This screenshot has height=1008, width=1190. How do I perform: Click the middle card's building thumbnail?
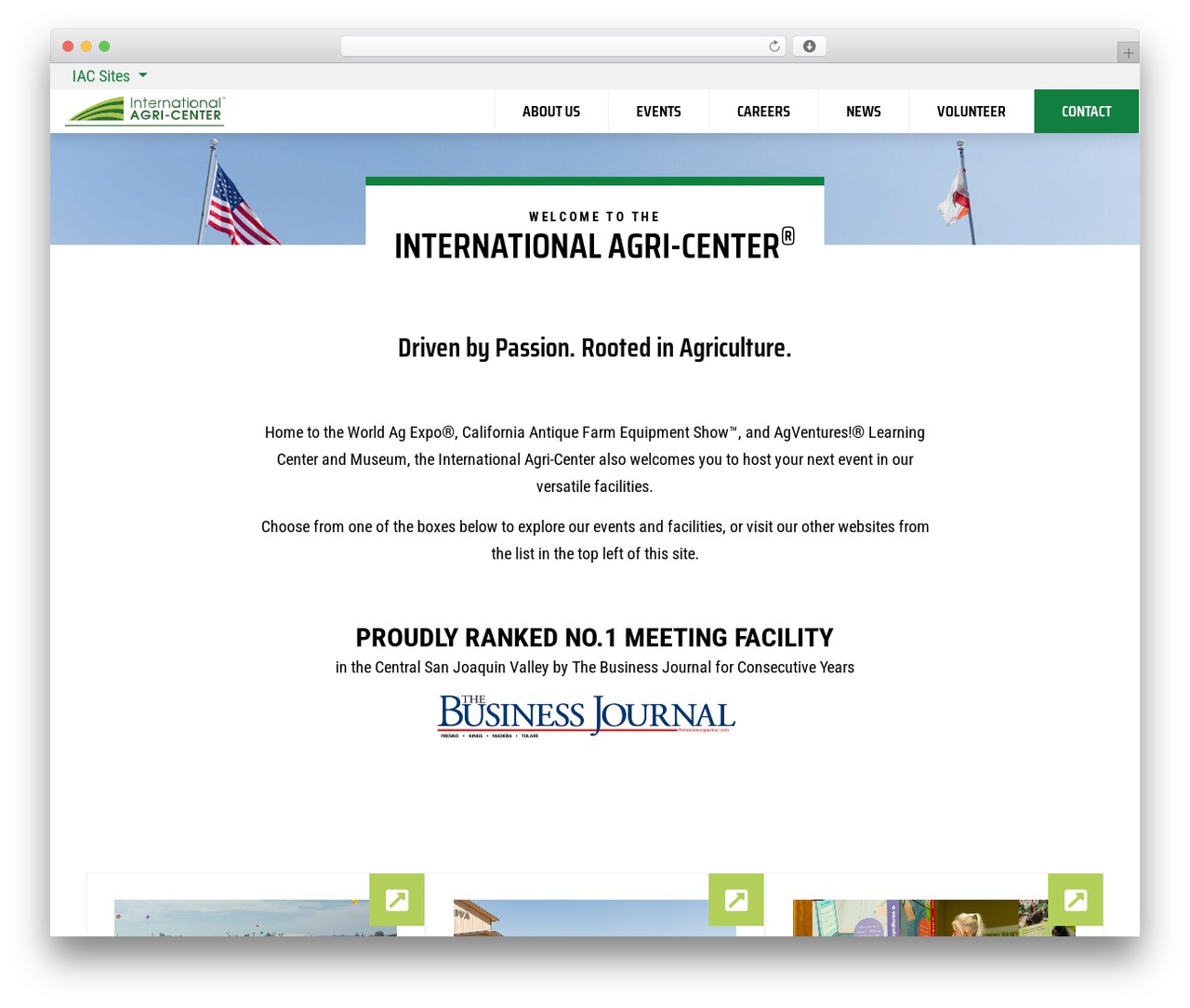click(x=595, y=918)
